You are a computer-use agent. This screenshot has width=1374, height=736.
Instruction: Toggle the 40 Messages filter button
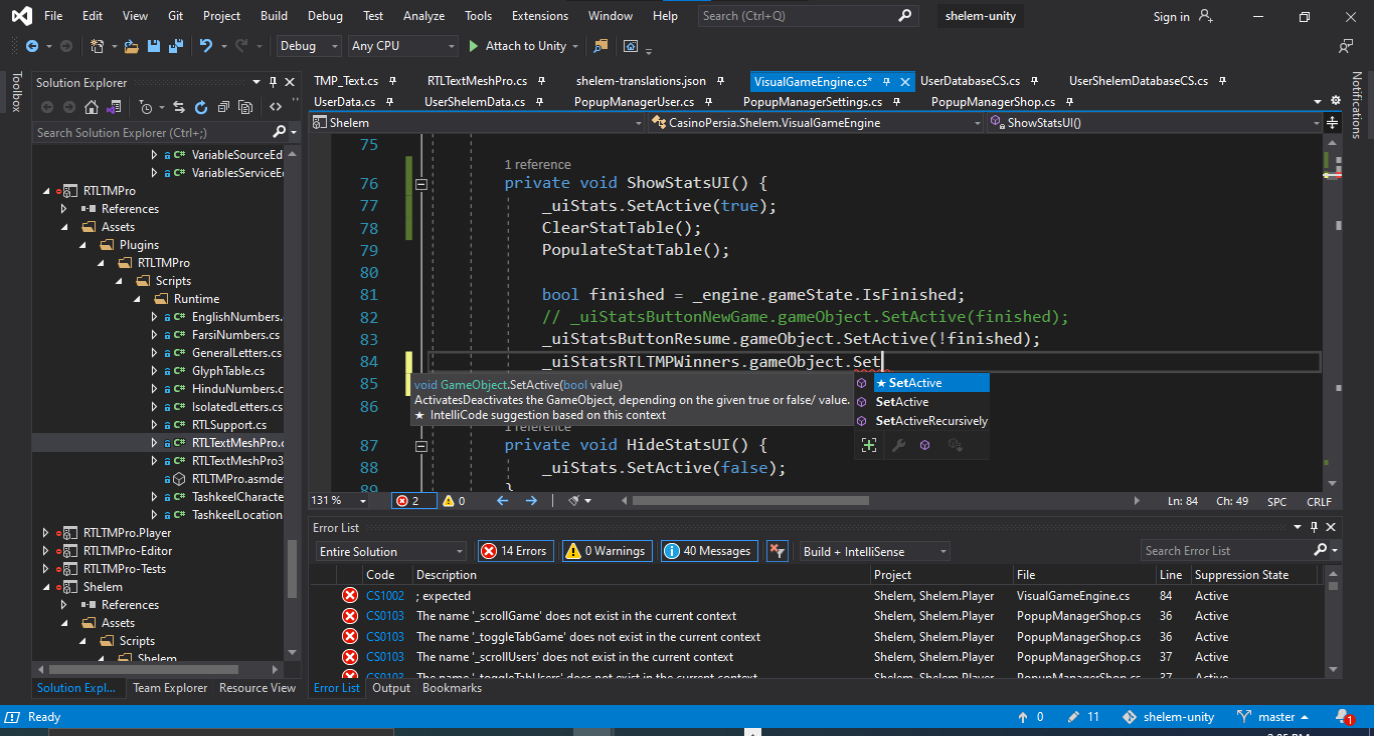[709, 551]
